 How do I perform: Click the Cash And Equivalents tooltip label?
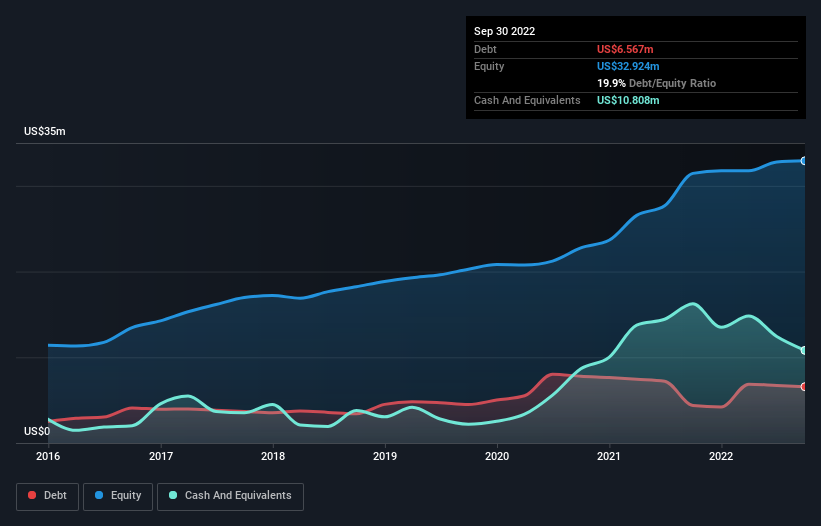click(527, 100)
